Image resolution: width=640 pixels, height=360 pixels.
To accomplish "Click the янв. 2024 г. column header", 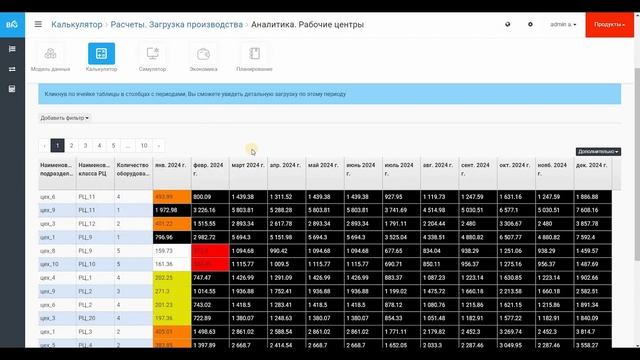I will [172, 173].
